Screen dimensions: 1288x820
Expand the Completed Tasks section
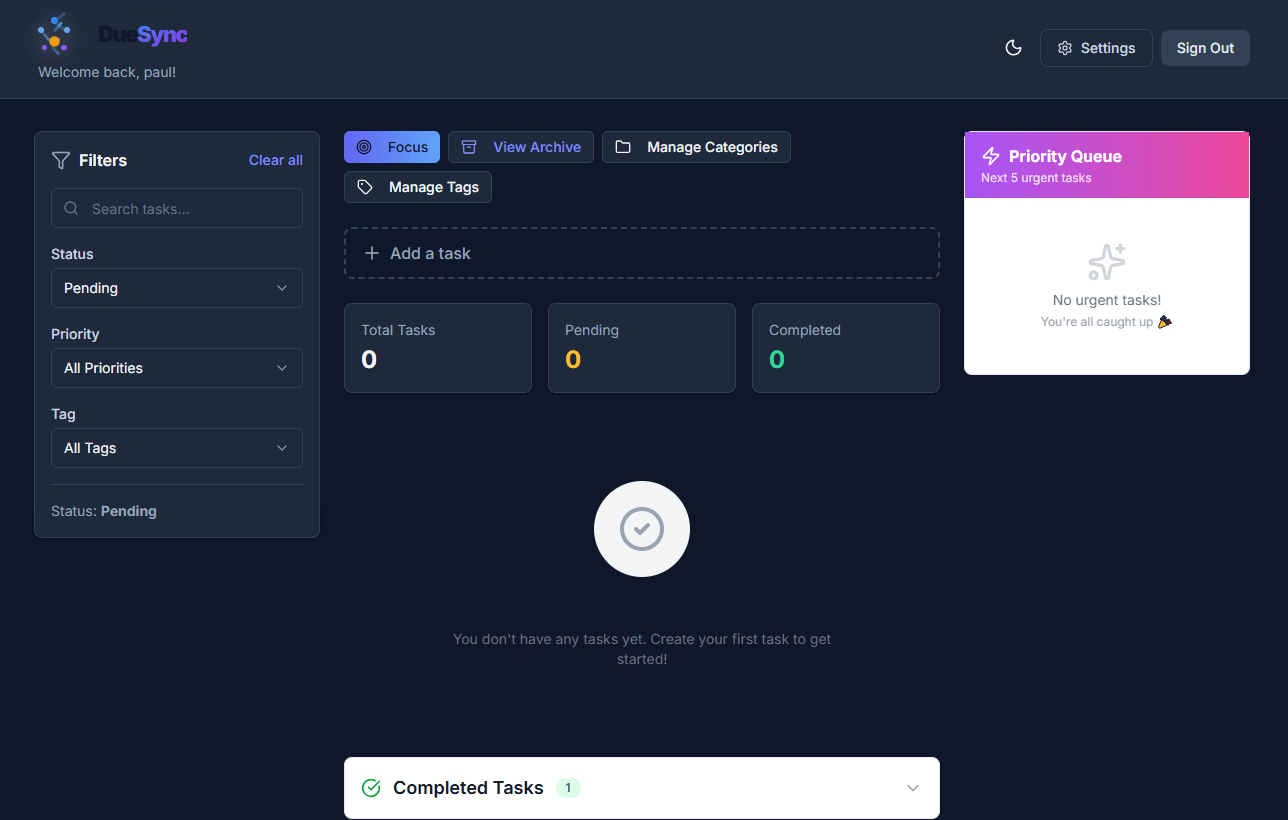coord(912,788)
